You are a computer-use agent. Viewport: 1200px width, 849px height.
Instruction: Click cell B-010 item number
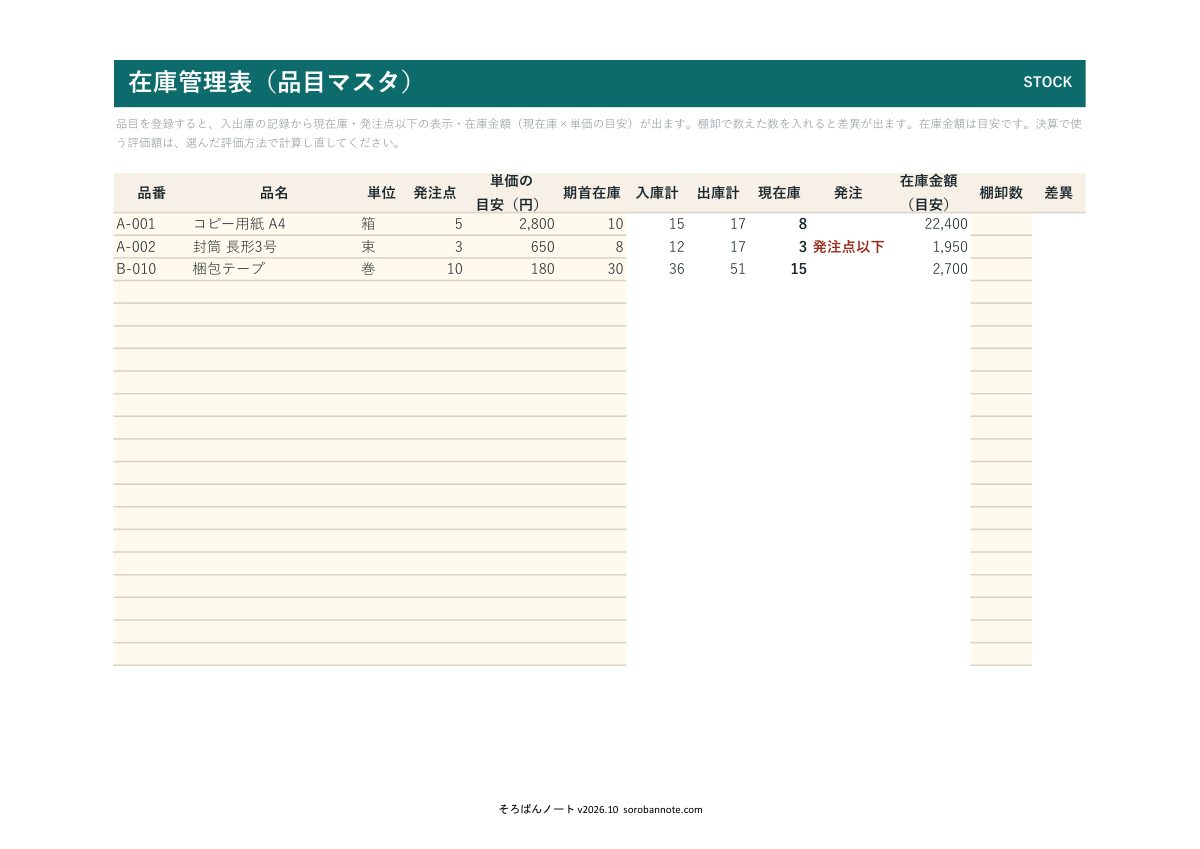point(136,269)
